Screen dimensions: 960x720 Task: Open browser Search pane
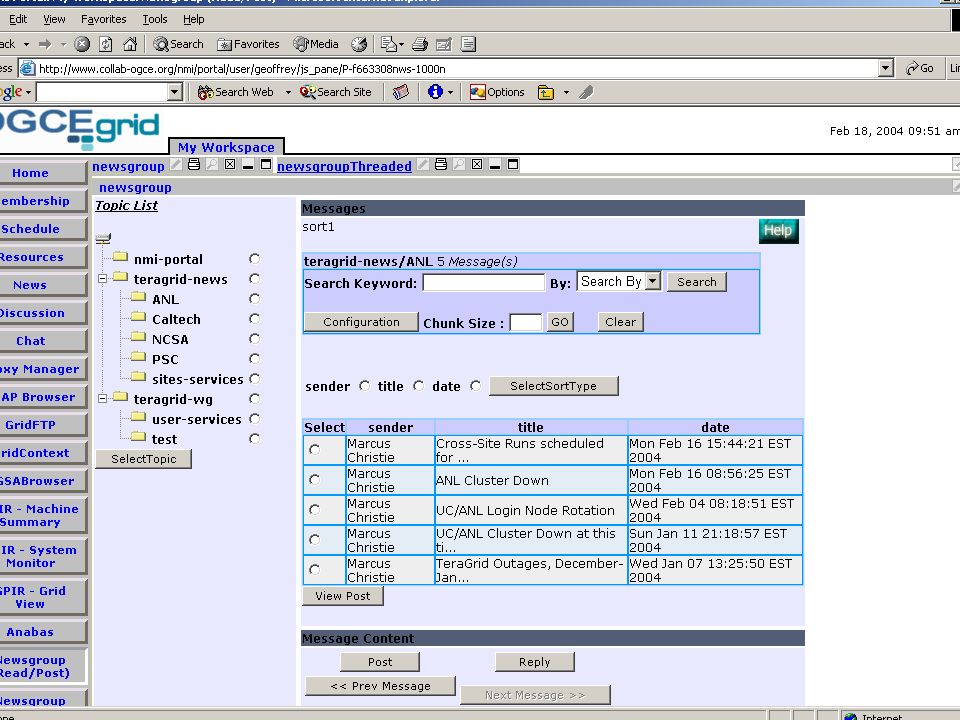coord(178,44)
